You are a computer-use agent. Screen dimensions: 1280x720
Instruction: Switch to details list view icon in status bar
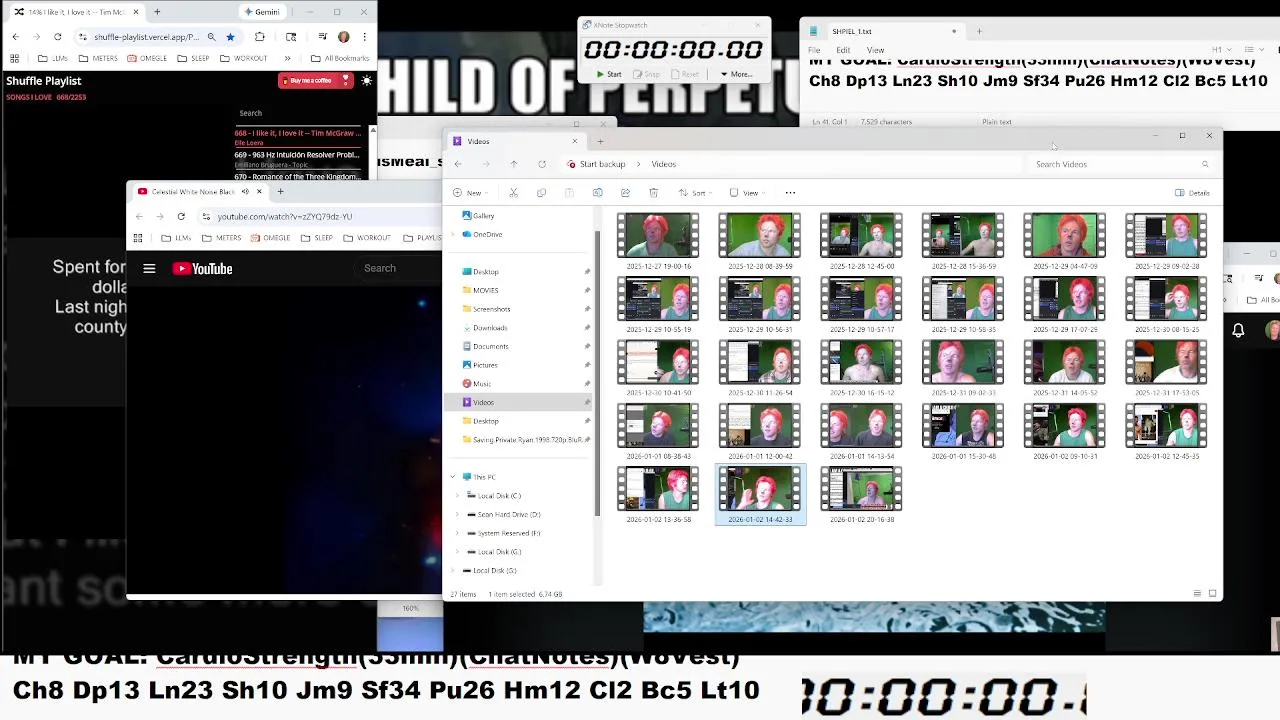pos(1197,594)
